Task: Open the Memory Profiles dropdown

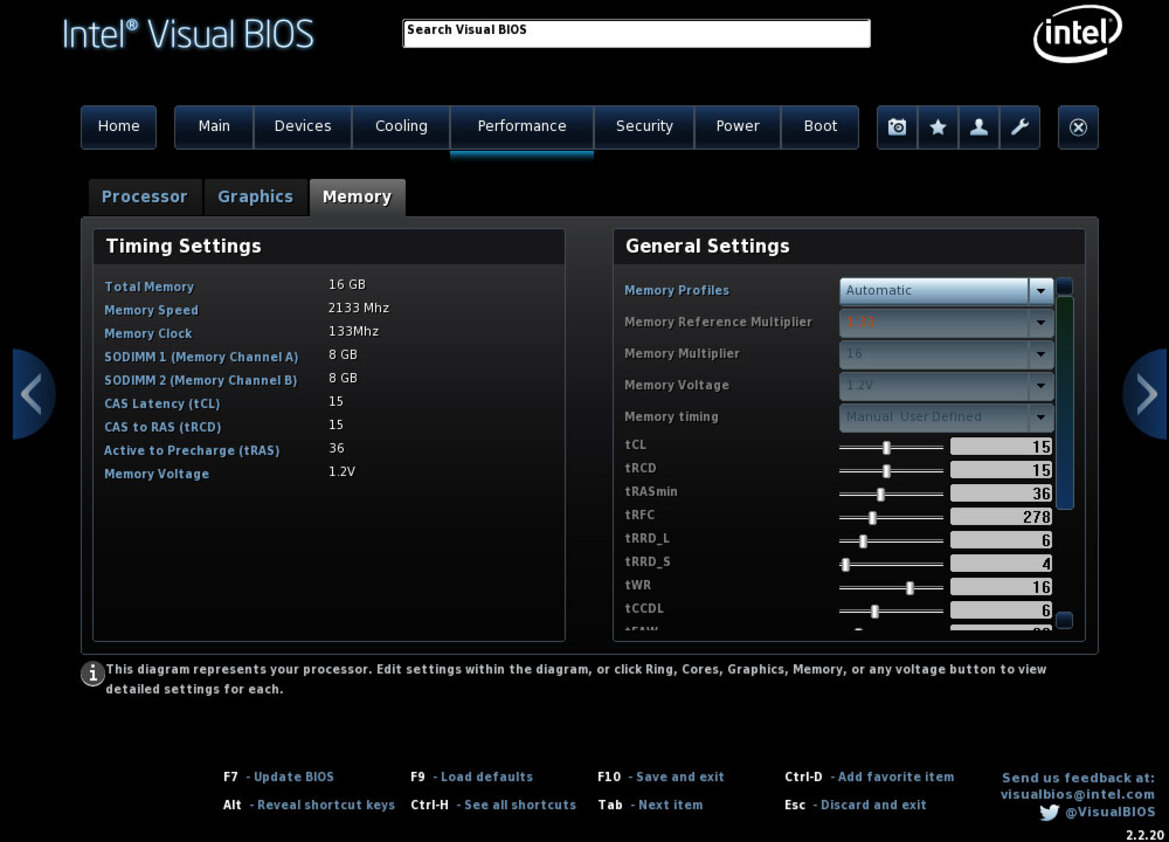Action: [x=946, y=291]
